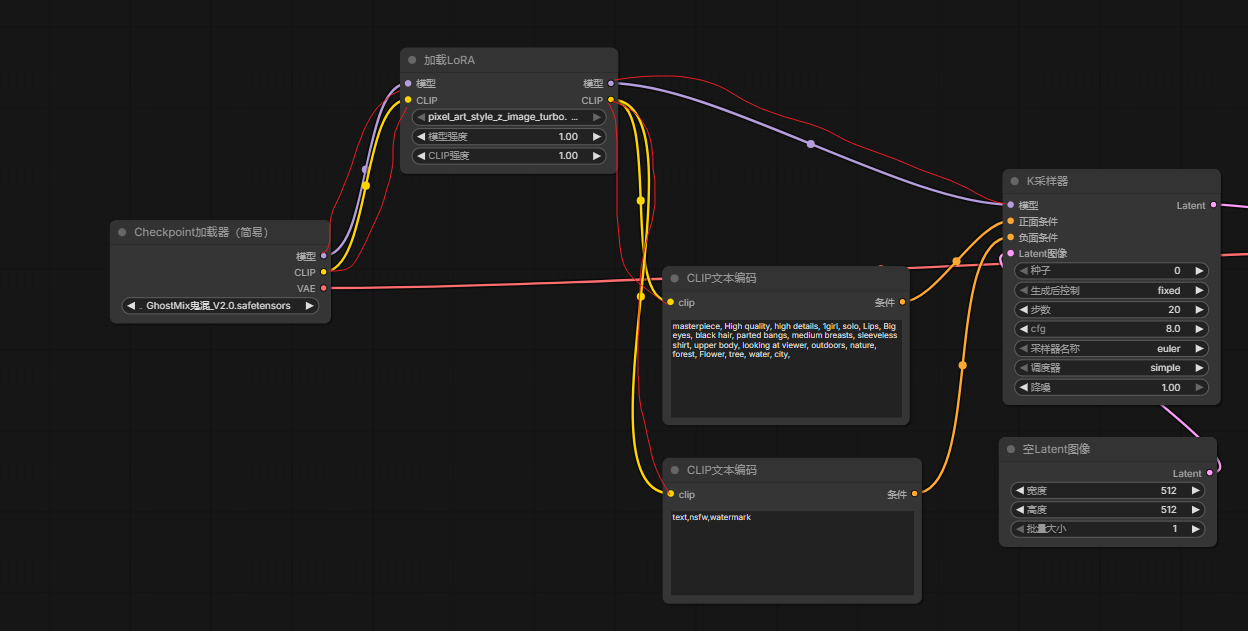Increase cfg with its right arrow
The width and height of the screenshot is (1248, 631).
coord(1199,329)
